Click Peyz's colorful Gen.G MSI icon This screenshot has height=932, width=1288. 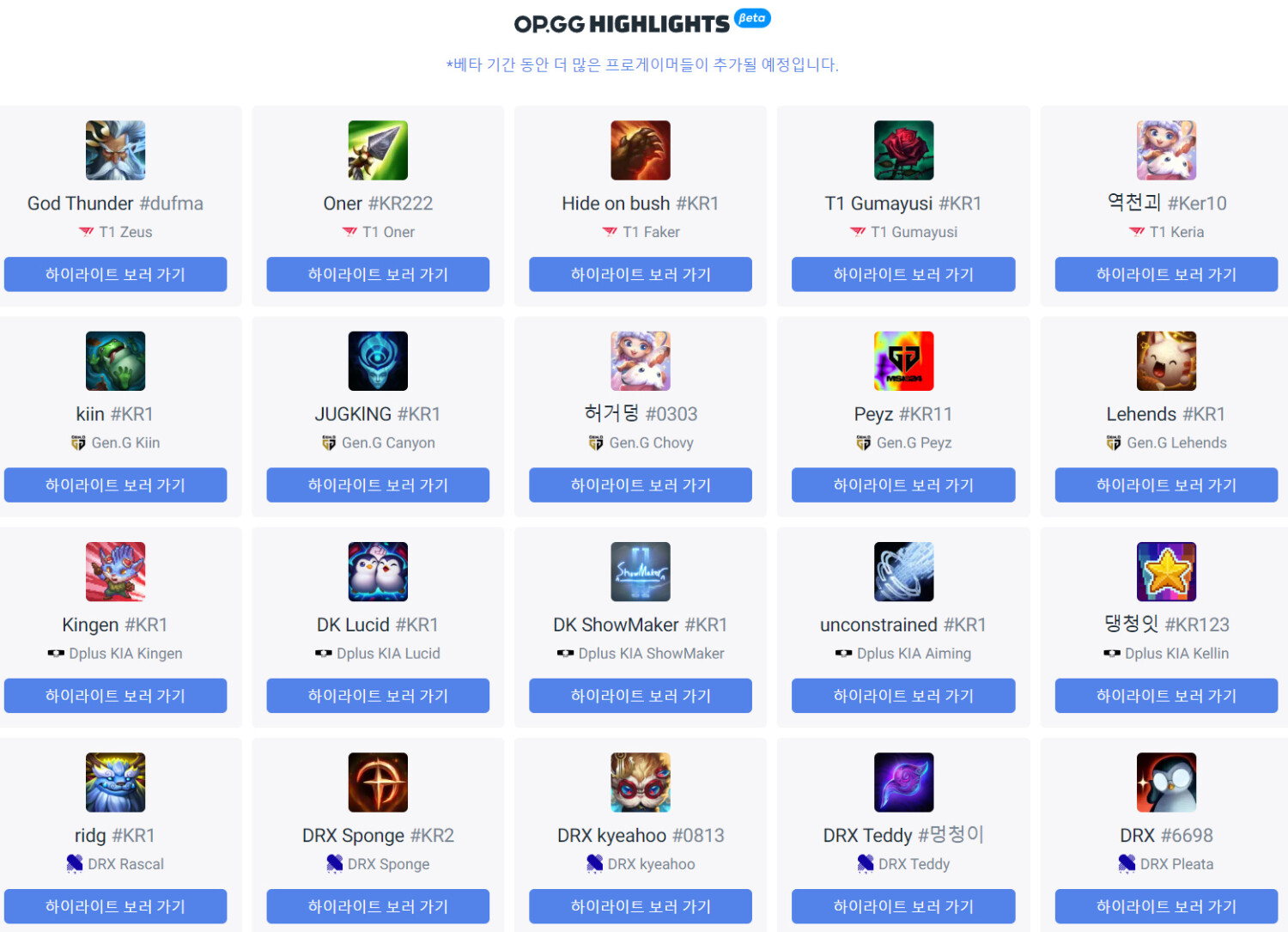click(x=903, y=361)
